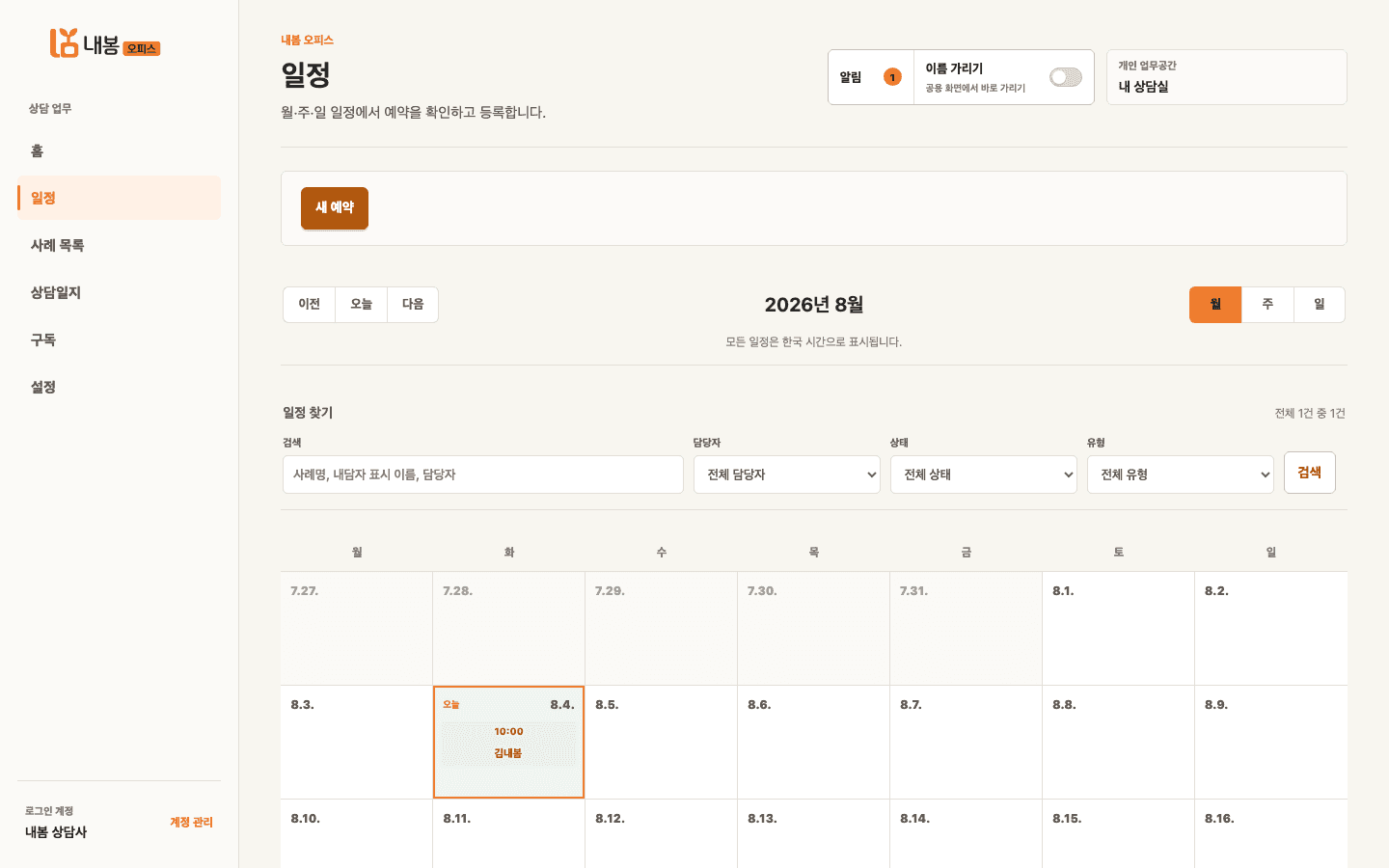Click the 2026년 8월 month title
Viewport: 1389px width, 868px height.
(x=814, y=305)
